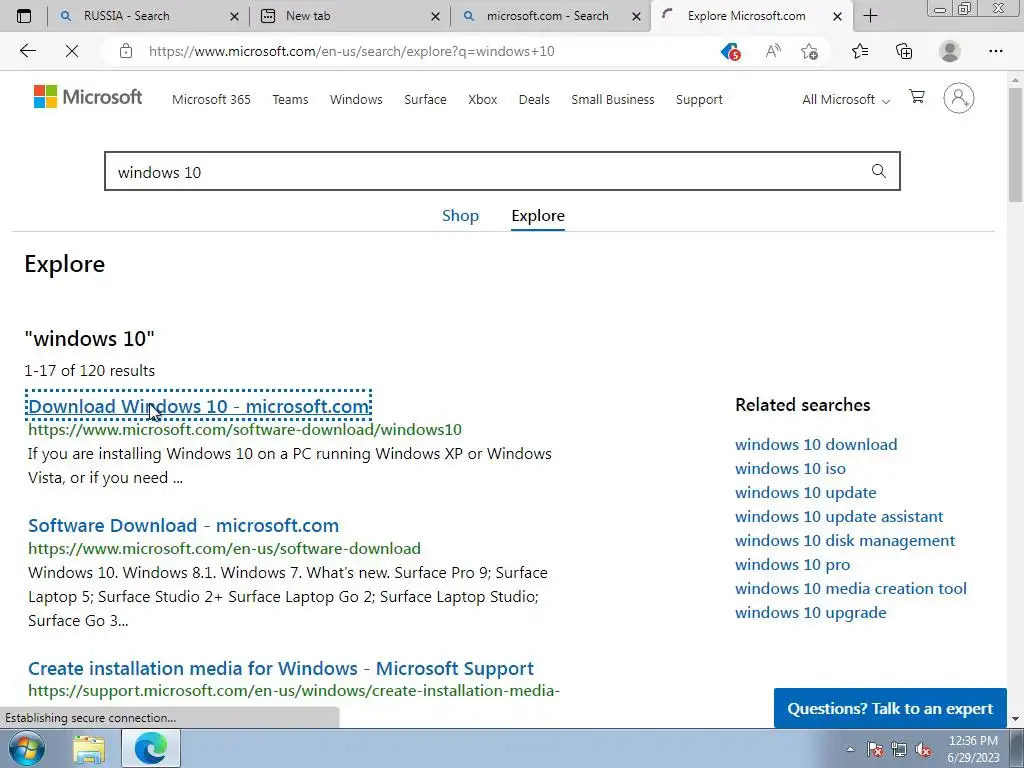Image resolution: width=1024 pixels, height=768 pixels.
Task: Open Edge settings and more menu
Action: (995, 51)
